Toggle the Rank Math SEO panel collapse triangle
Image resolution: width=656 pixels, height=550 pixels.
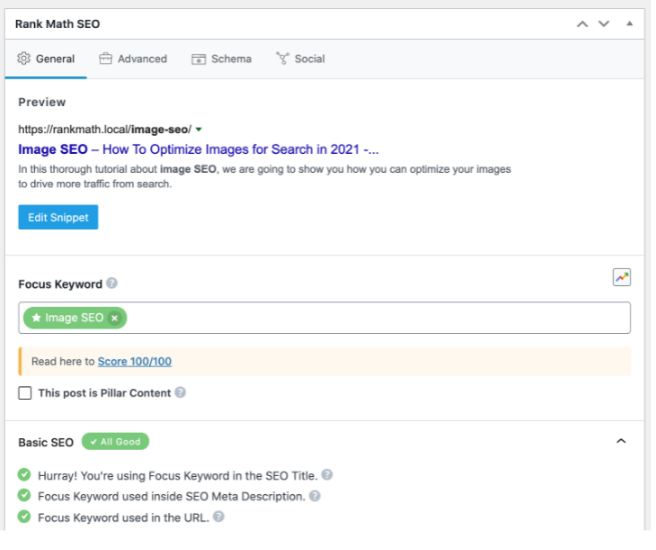pos(629,23)
